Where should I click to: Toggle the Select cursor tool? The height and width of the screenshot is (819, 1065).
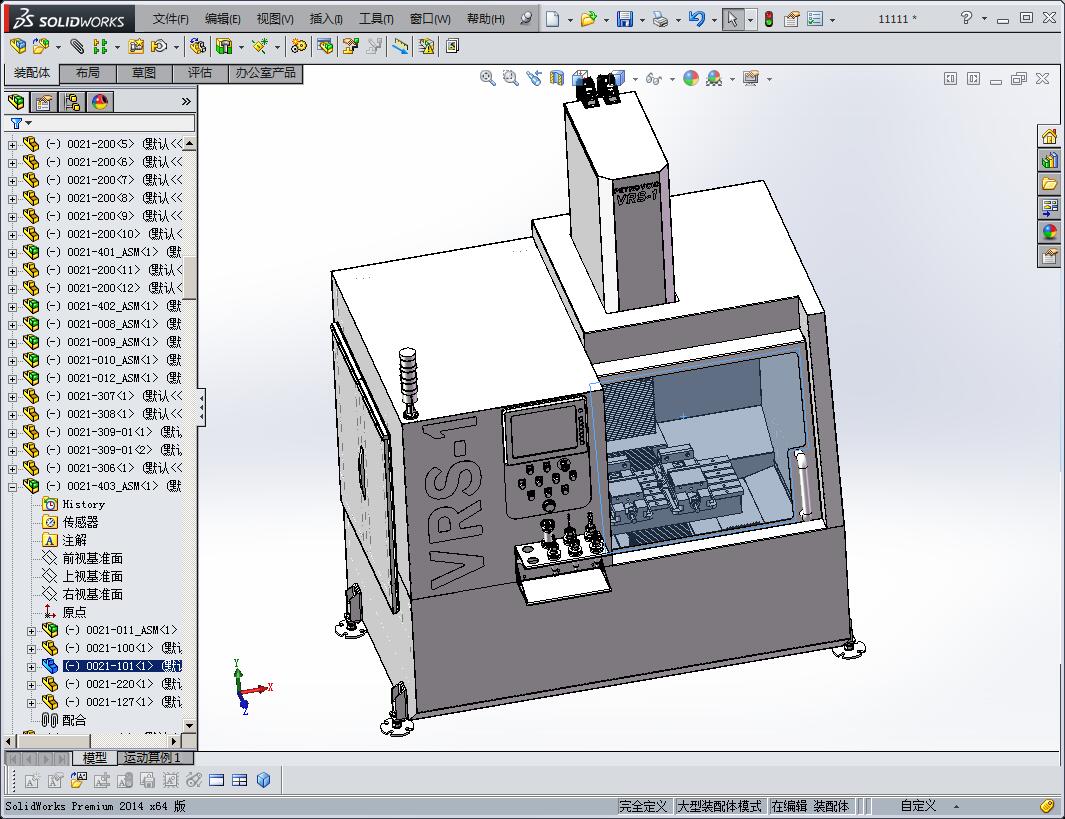[733, 19]
